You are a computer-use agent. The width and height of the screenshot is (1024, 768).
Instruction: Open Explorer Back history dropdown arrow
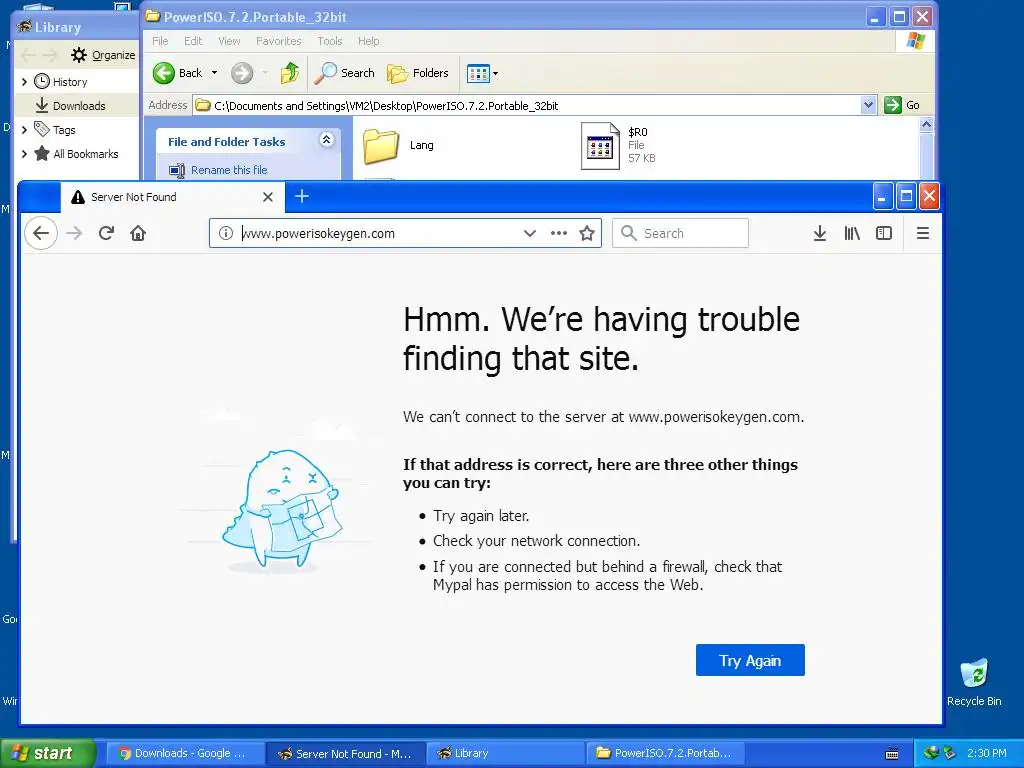tap(214, 73)
